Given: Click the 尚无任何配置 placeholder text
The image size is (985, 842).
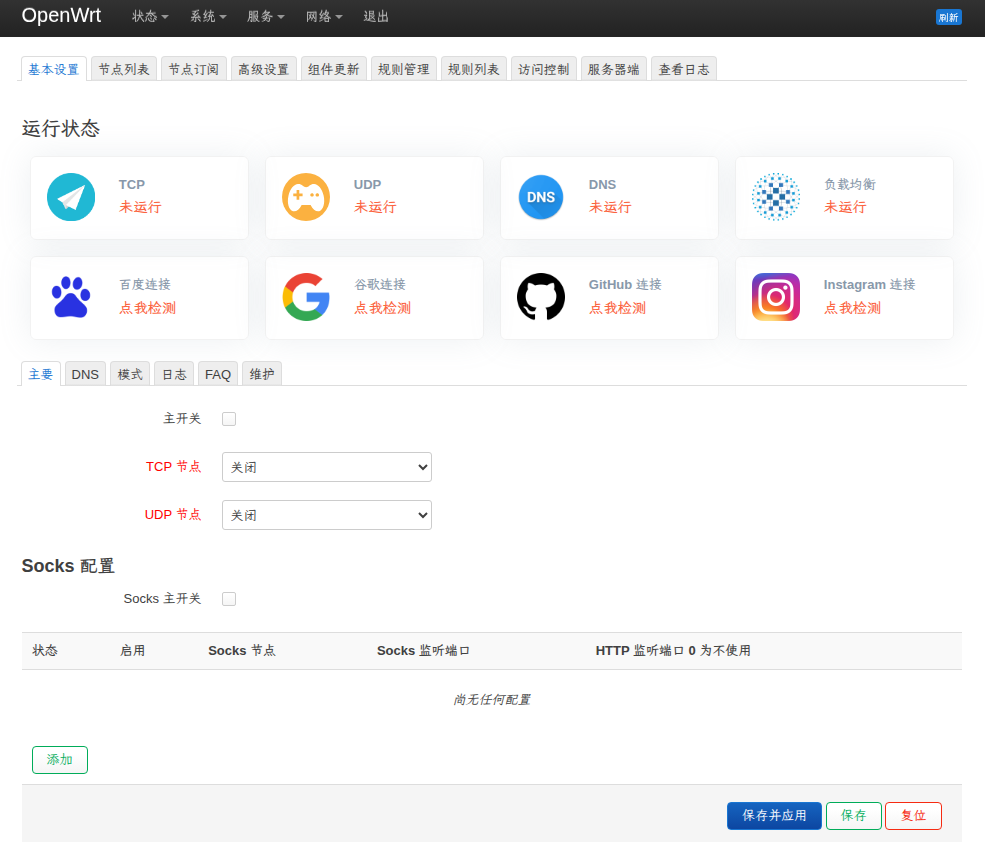Looking at the screenshot, I should pos(492,699).
